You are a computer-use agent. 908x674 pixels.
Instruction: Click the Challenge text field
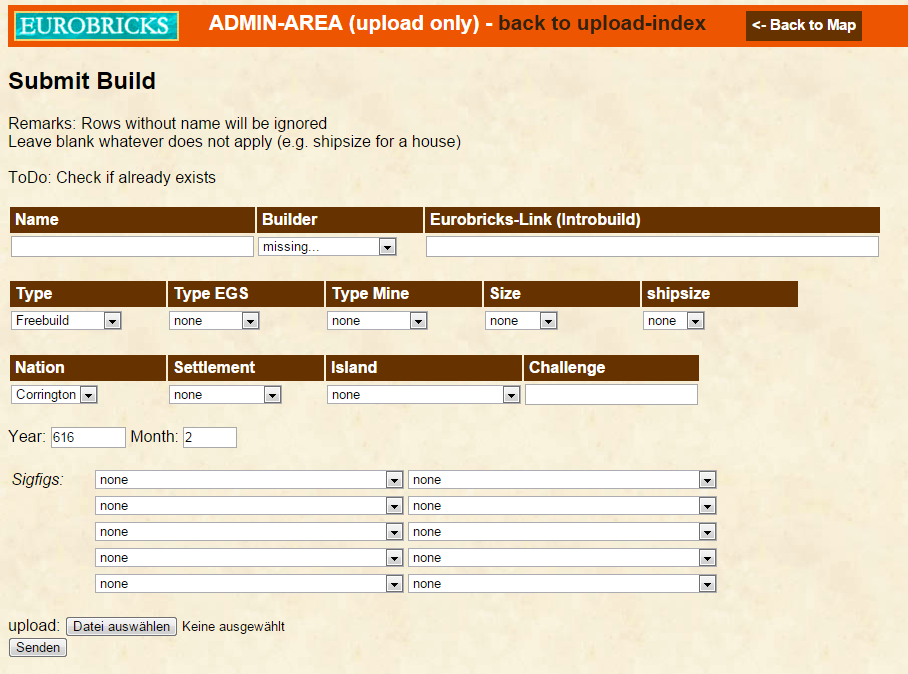(611, 395)
